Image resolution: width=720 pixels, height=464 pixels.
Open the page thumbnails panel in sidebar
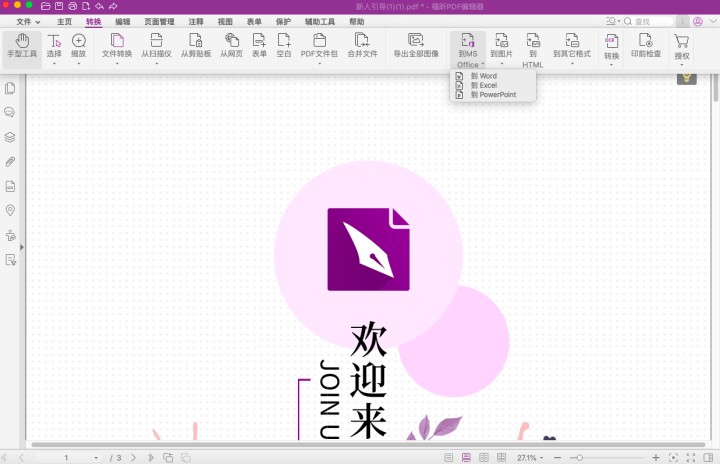[x=11, y=89]
